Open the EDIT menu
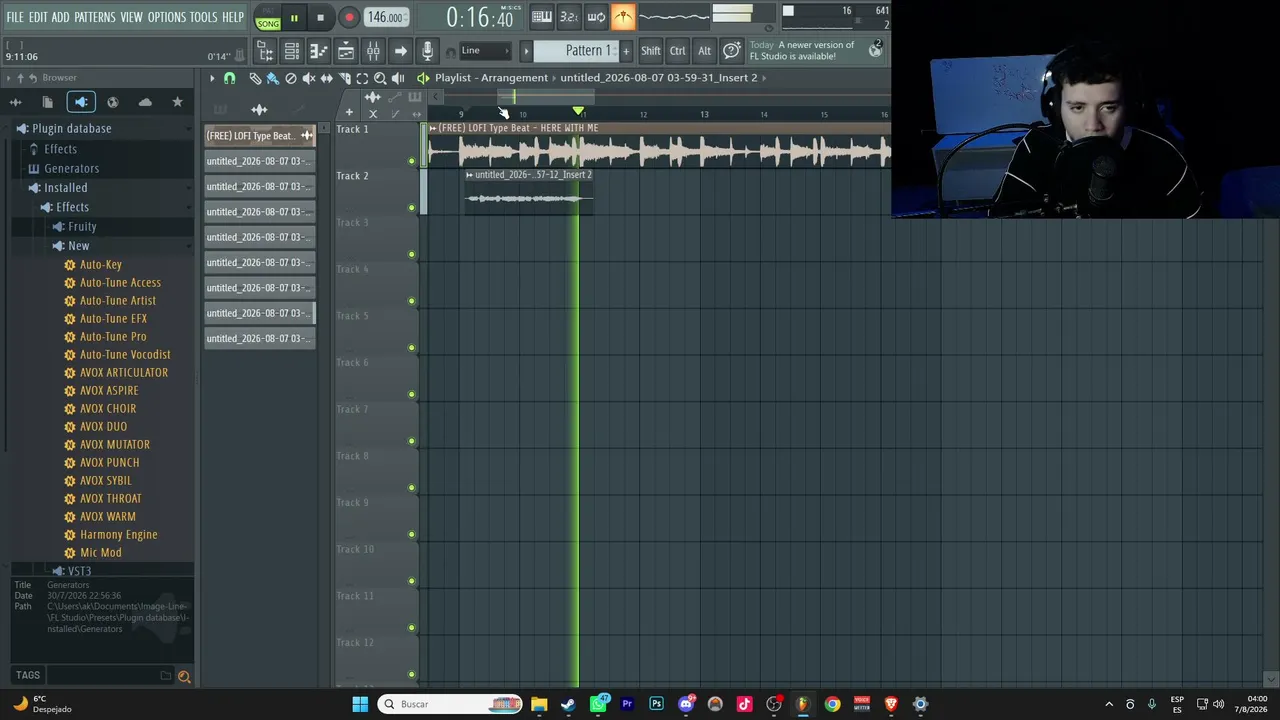The height and width of the screenshot is (720, 1280). point(38,17)
